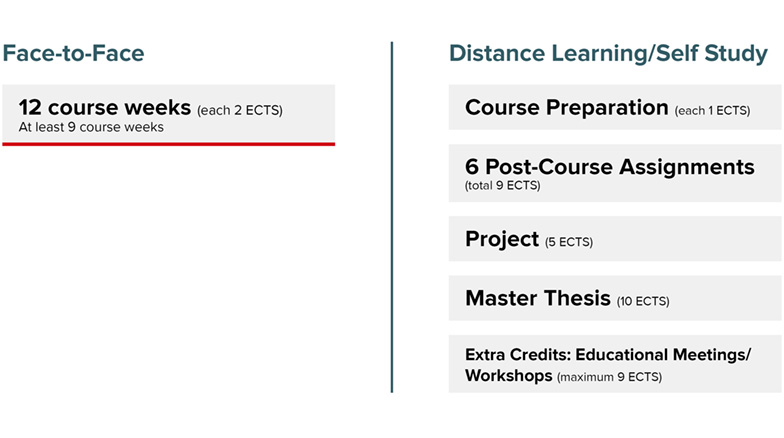
Task: Click "At least 9 course weeks" text
Action: pos(91,128)
